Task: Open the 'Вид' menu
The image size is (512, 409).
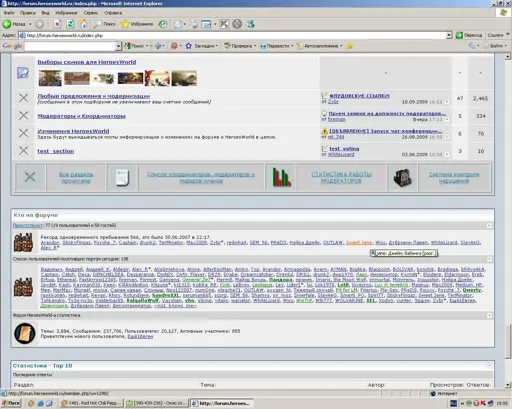Action: [x=46, y=13]
